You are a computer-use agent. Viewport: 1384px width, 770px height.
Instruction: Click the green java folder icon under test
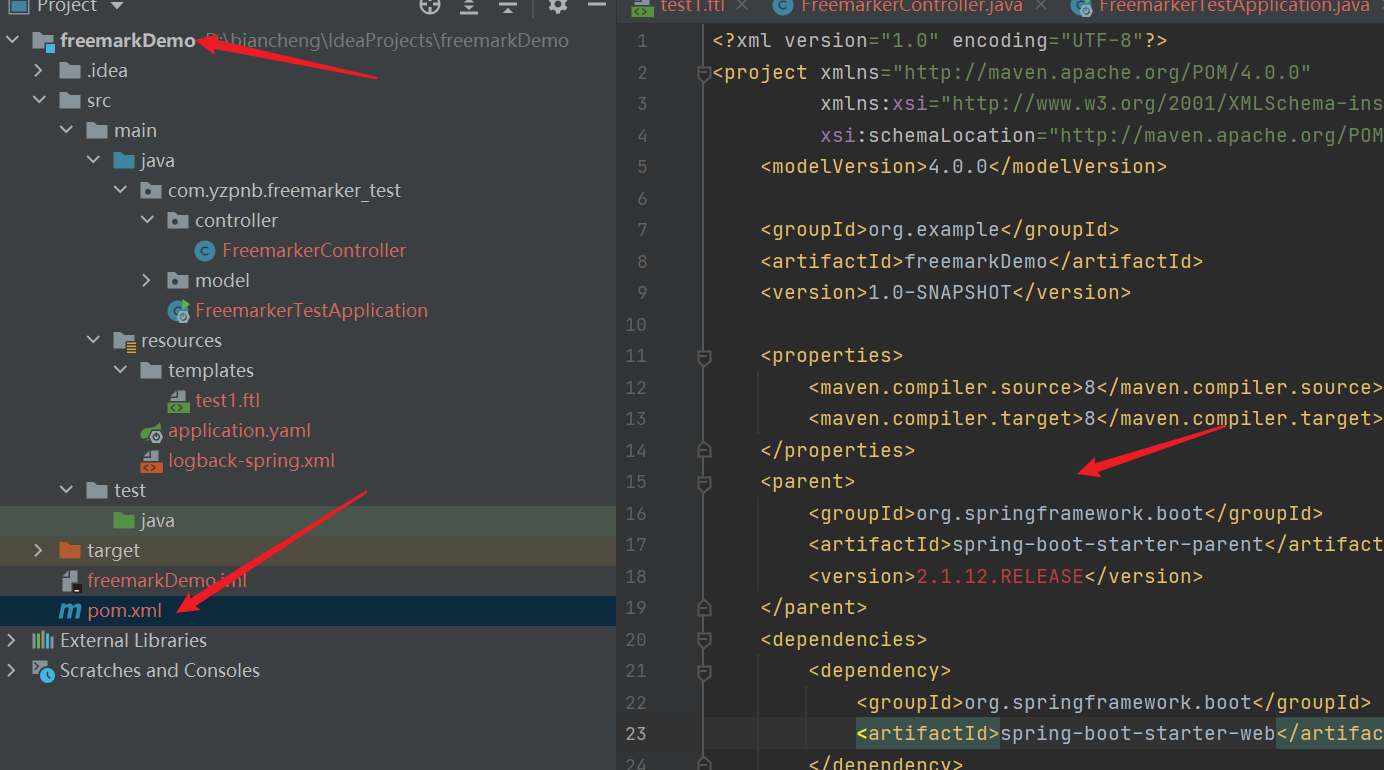click(124, 521)
